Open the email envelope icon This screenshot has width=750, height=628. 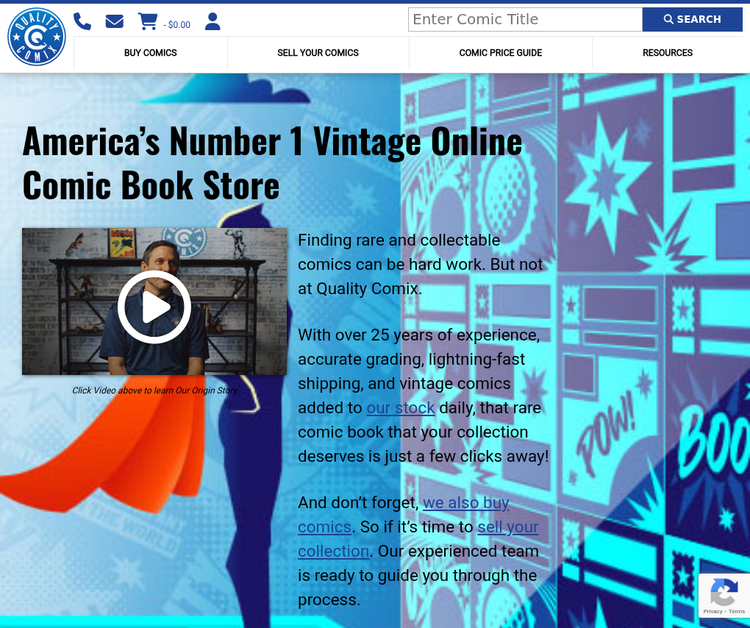pyautogui.click(x=114, y=22)
